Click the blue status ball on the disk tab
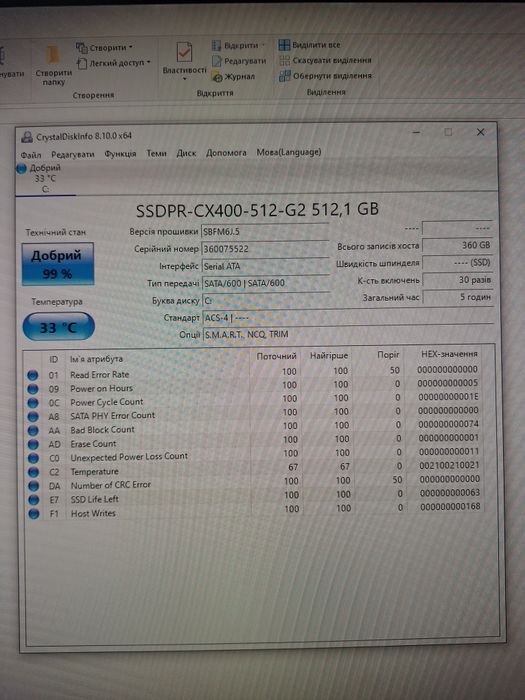Screen dimensions: 525x700 (x=21, y=169)
